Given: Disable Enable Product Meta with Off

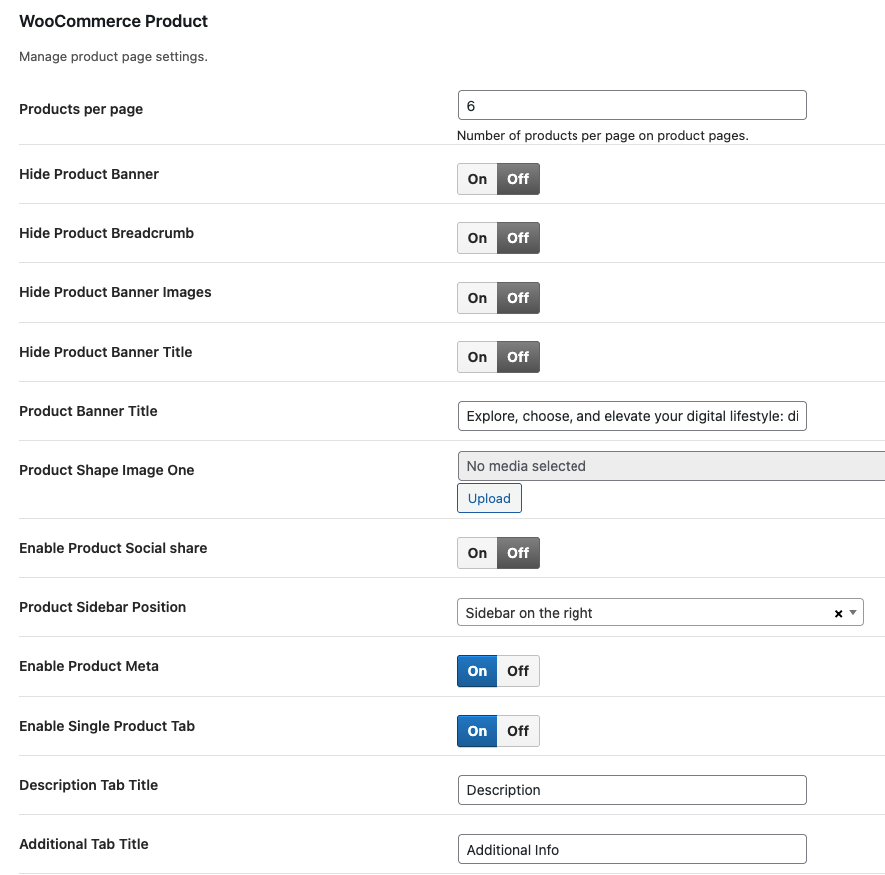Looking at the screenshot, I should (518, 671).
